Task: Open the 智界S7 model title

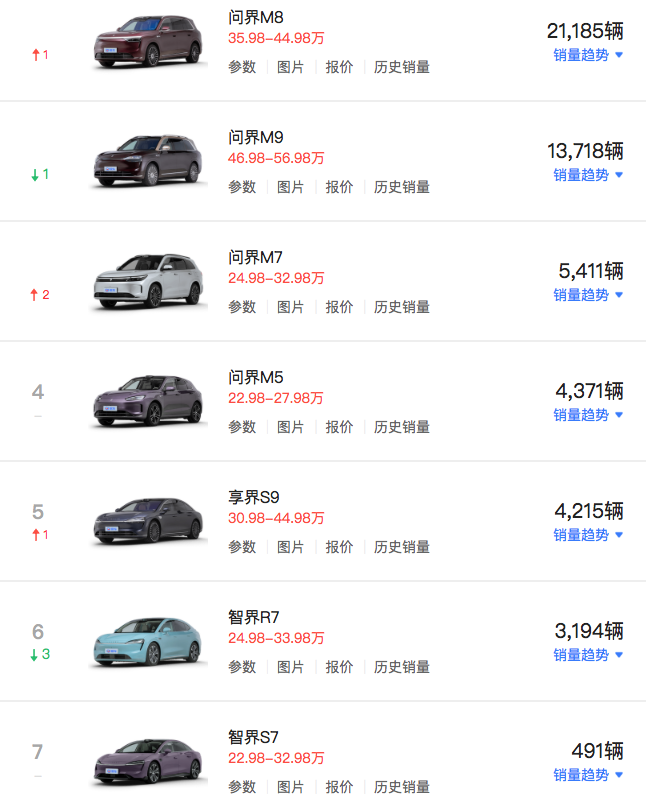Action: pos(255,737)
